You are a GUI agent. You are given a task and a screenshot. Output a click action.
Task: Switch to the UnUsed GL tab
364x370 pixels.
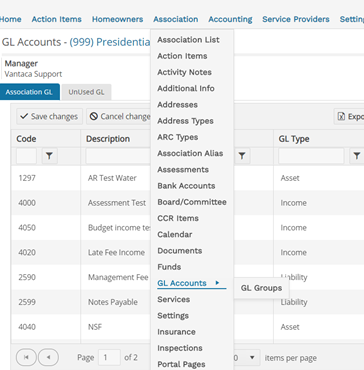(x=86, y=92)
